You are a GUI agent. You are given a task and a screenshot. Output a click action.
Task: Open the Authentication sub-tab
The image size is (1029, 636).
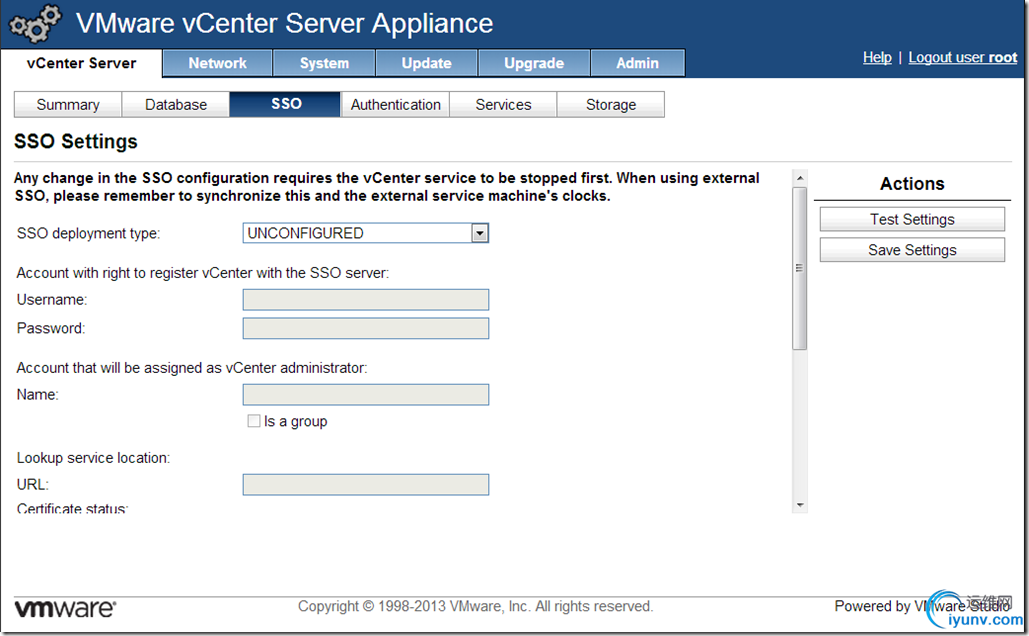(x=396, y=104)
